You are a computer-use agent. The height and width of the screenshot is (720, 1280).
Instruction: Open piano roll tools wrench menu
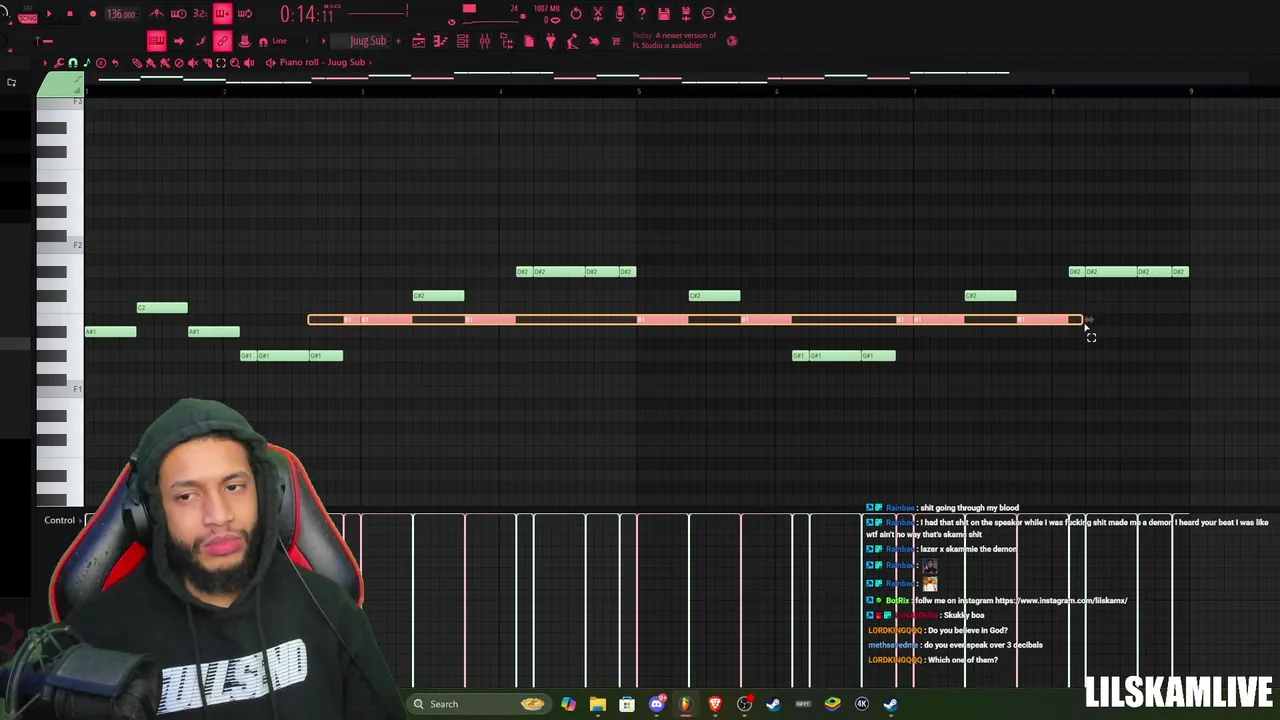[59, 63]
